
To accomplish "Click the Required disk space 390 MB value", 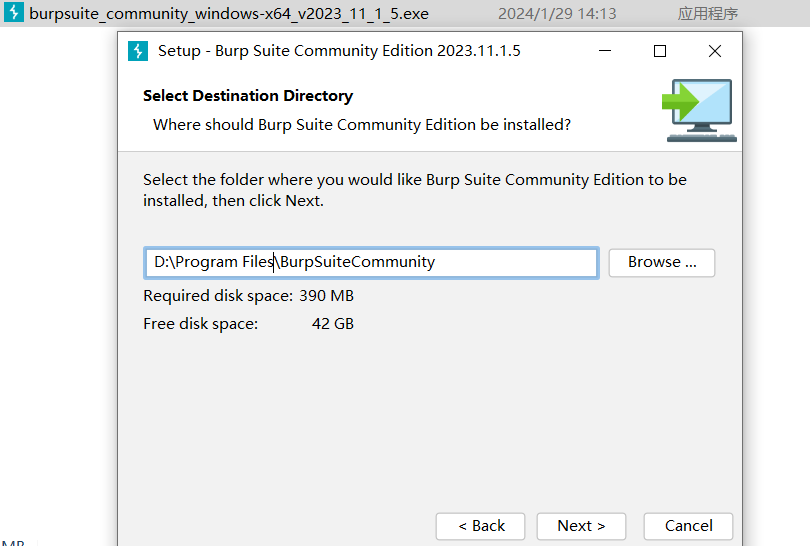I will [x=326, y=295].
